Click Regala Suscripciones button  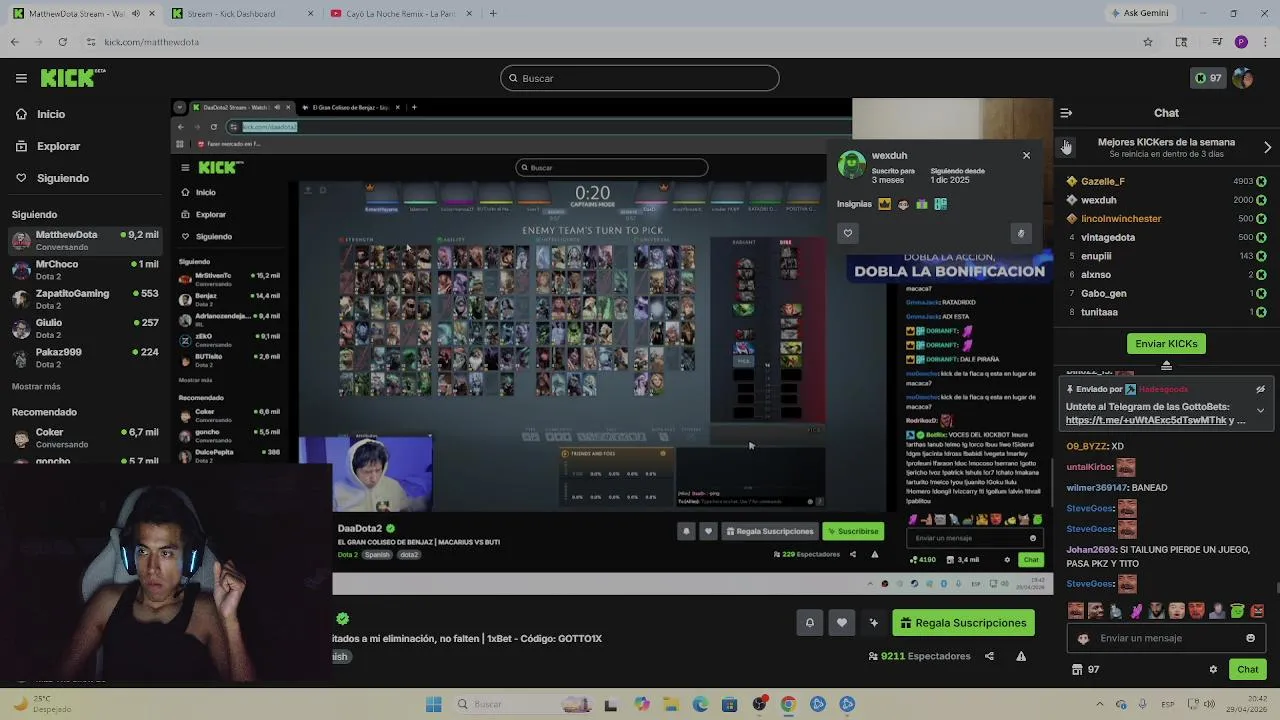point(963,623)
